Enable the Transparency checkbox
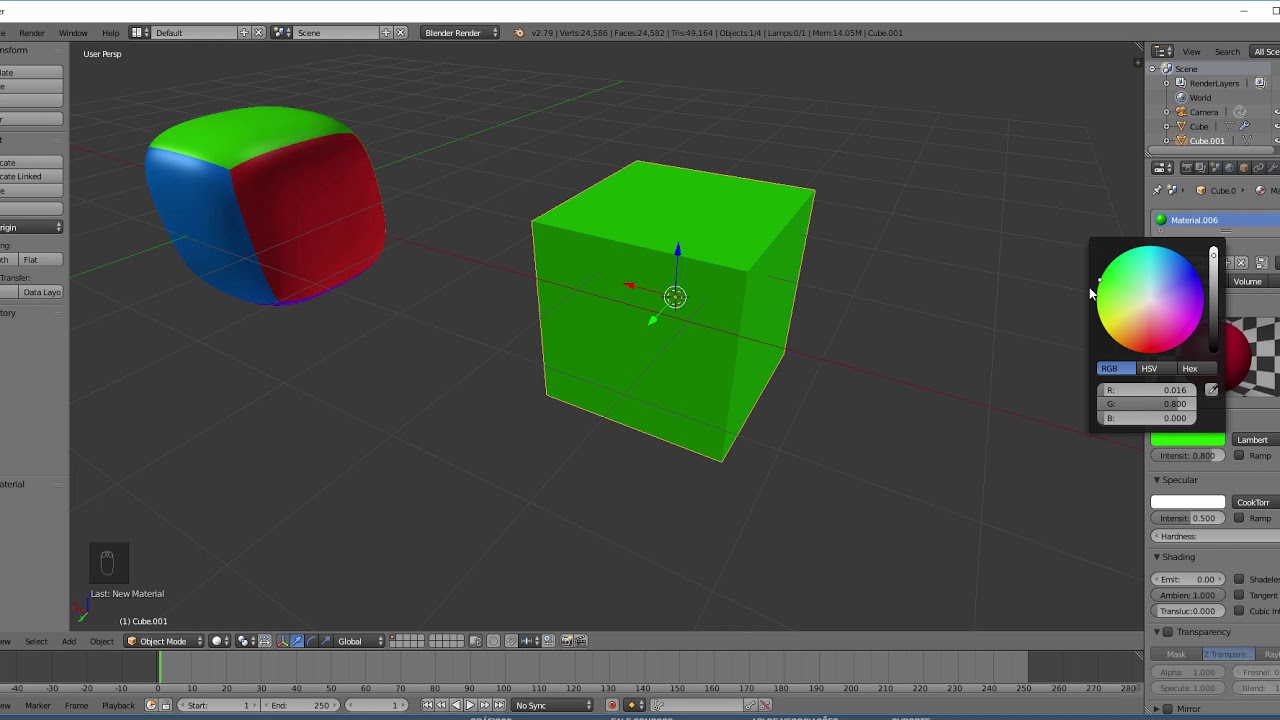The height and width of the screenshot is (720, 1280). click(x=1167, y=632)
